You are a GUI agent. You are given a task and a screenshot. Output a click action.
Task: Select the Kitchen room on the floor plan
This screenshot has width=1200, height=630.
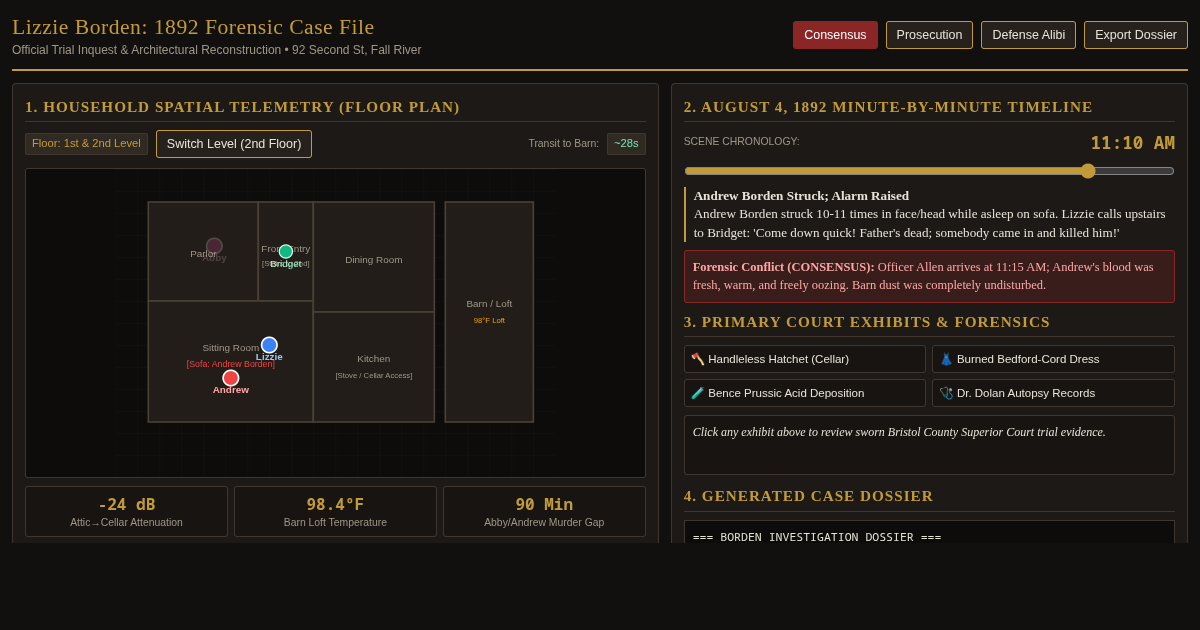(374, 367)
